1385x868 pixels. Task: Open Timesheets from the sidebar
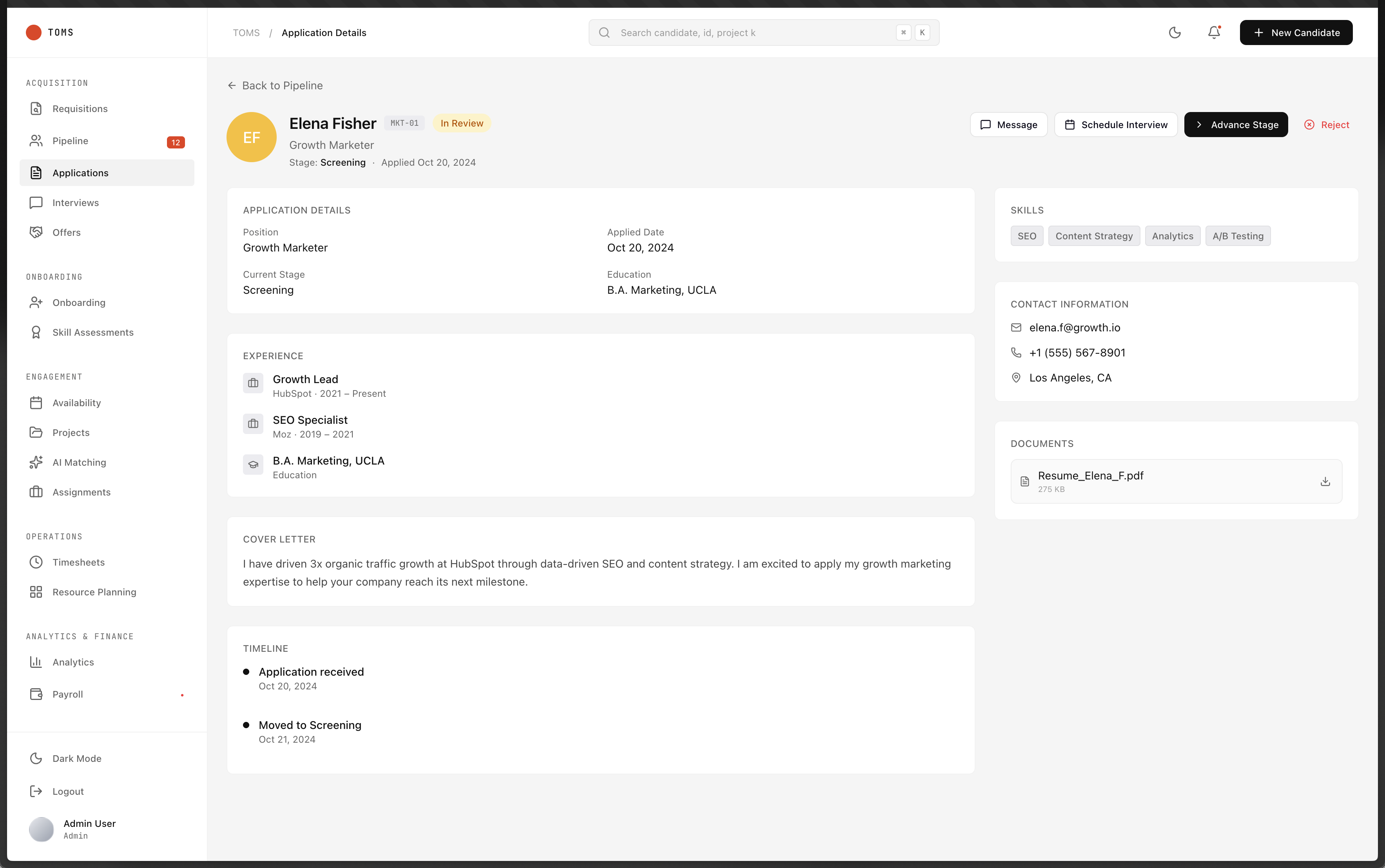point(79,562)
